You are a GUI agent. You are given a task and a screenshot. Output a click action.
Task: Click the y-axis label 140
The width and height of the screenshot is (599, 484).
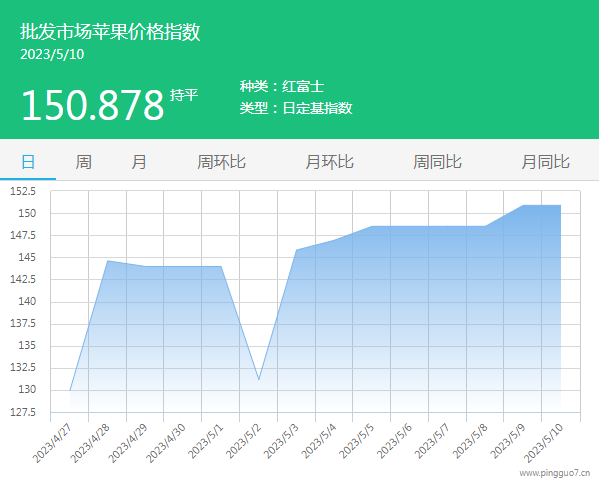(x=27, y=301)
